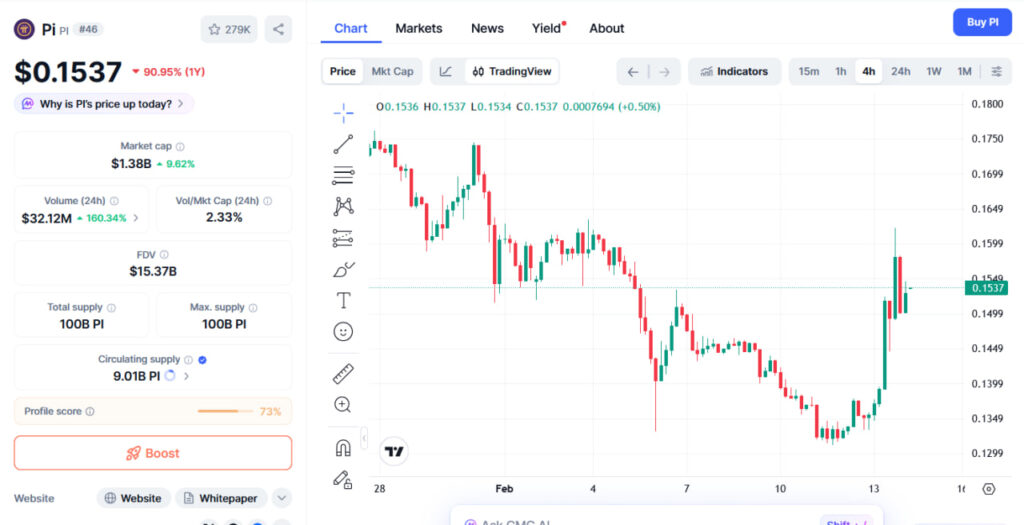Image resolution: width=1024 pixels, height=525 pixels.
Task: Toggle the magnet snap mode
Action: pos(343,448)
